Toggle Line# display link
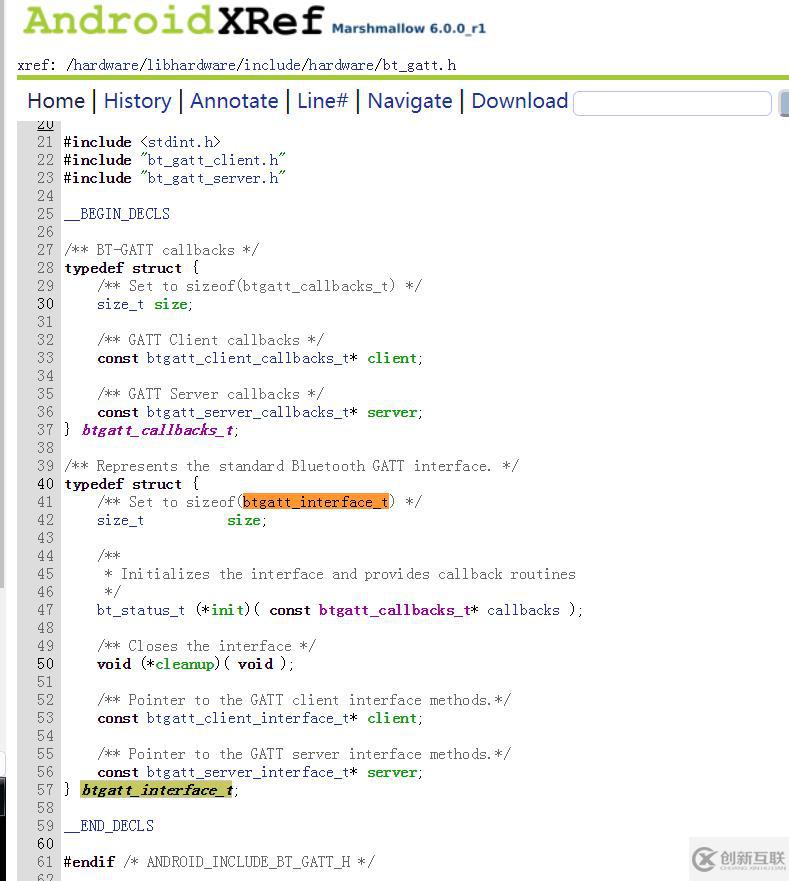This screenshot has width=789, height=881. (323, 101)
